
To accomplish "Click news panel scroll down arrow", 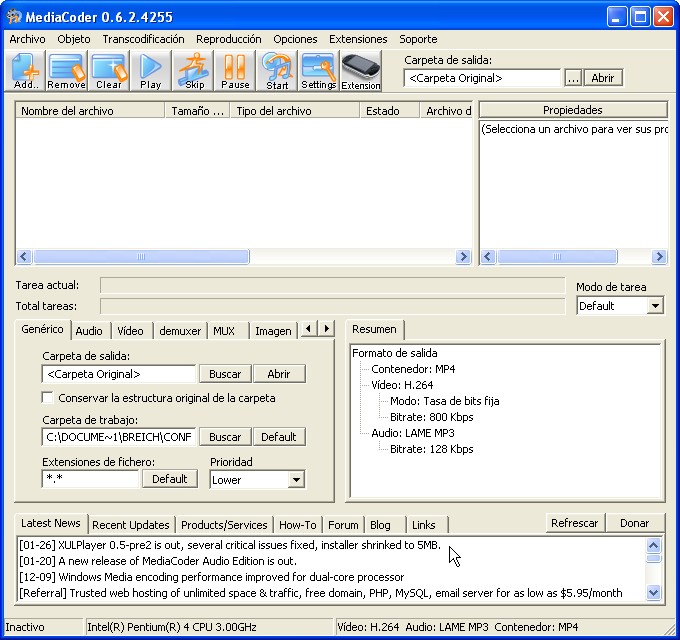I will [x=654, y=592].
